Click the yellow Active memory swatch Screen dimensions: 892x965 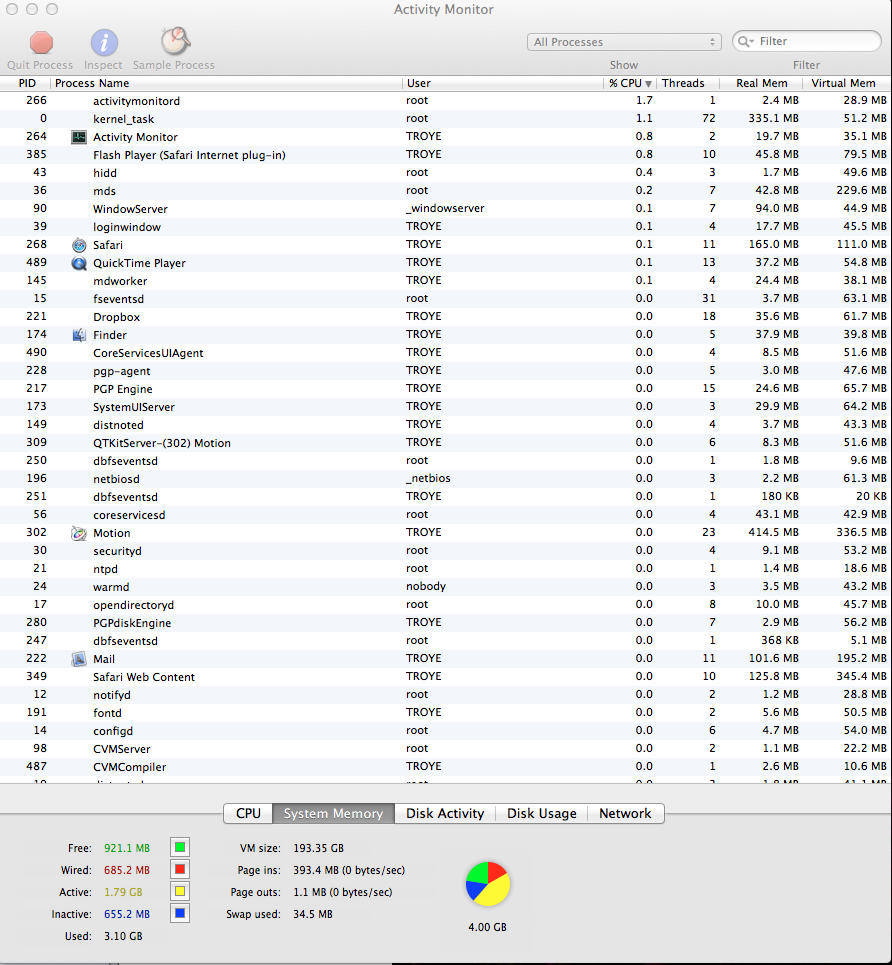coord(180,891)
